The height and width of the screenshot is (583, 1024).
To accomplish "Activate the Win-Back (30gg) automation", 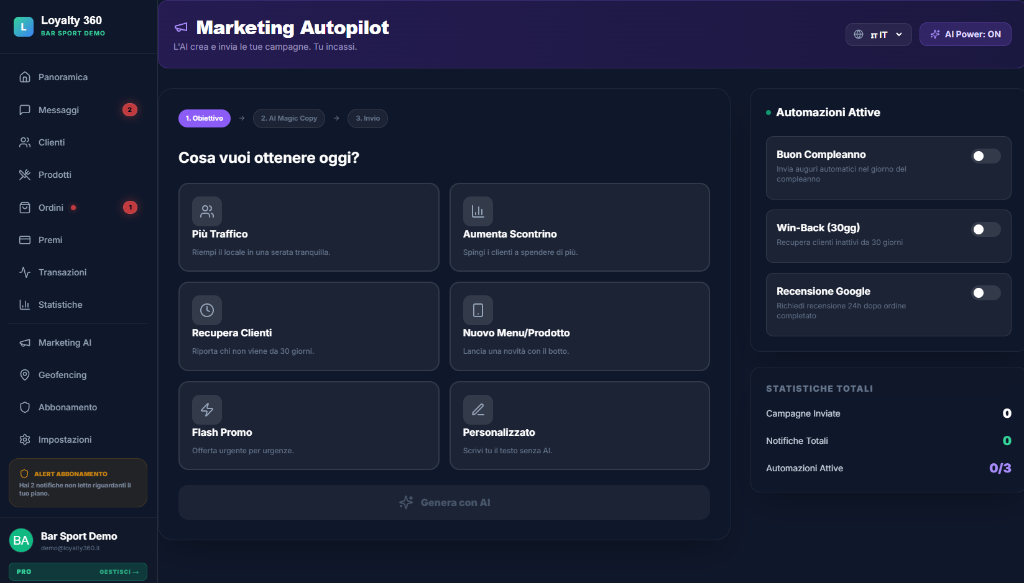I will pos(983,229).
